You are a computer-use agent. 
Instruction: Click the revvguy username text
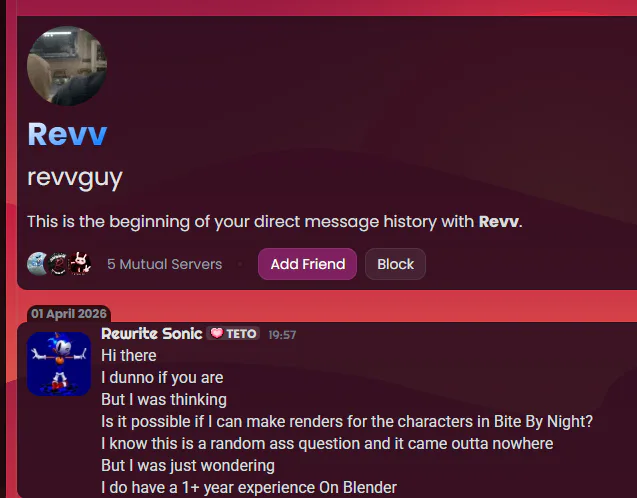point(75,178)
